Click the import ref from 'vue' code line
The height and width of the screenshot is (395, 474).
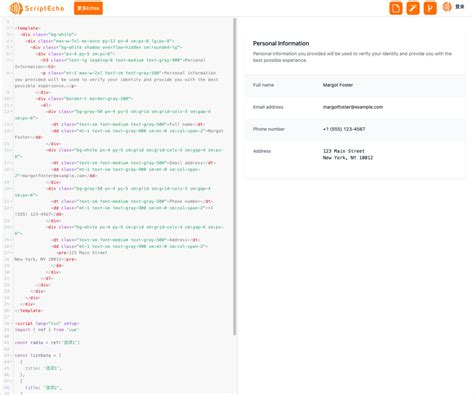pyautogui.click(x=47, y=330)
